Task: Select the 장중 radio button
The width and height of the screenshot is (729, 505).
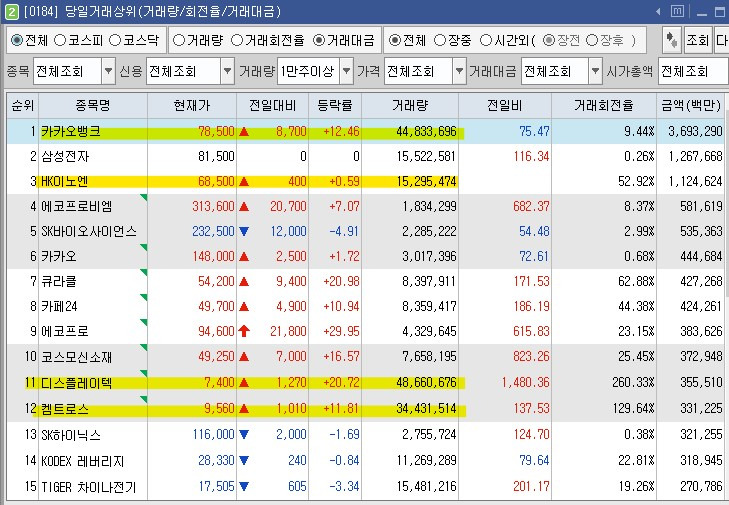Action: (x=440, y=40)
